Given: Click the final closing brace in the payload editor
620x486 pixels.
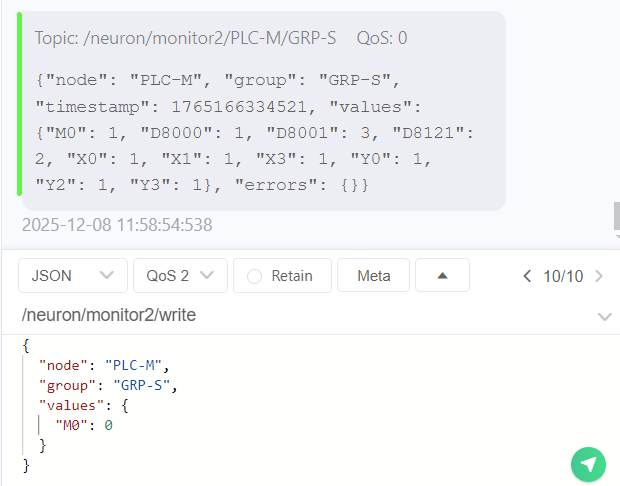Looking at the screenshot, I should click(26, 465).
